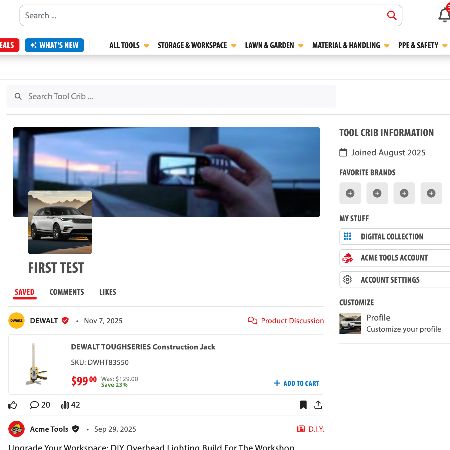450x450 pixels.
Task: Add the first favorite brand plus button
Action: click(x=350, y=193)
